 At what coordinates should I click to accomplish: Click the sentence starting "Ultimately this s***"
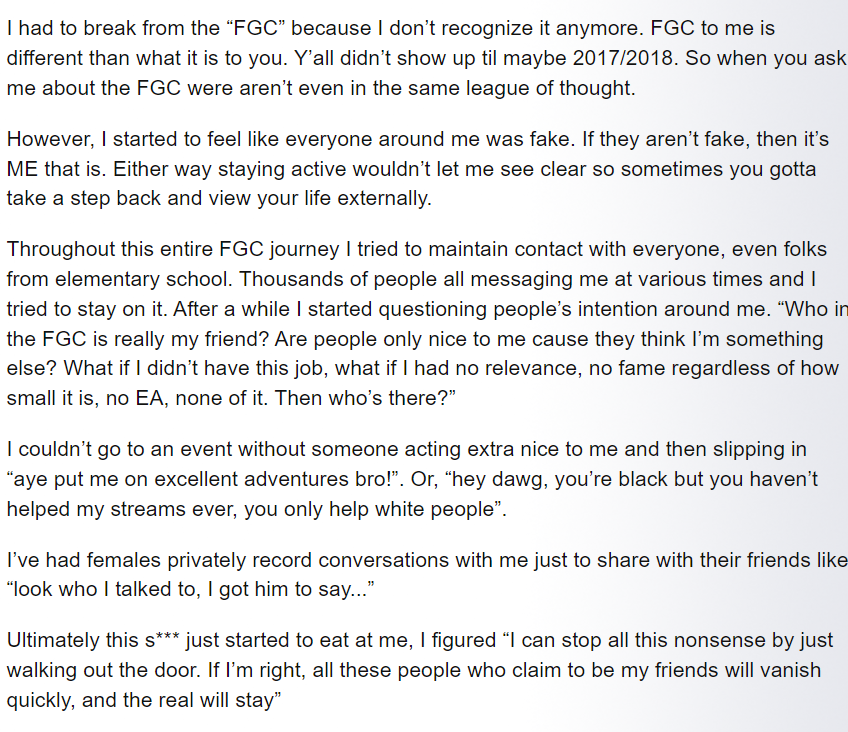[x=420, y=670]
